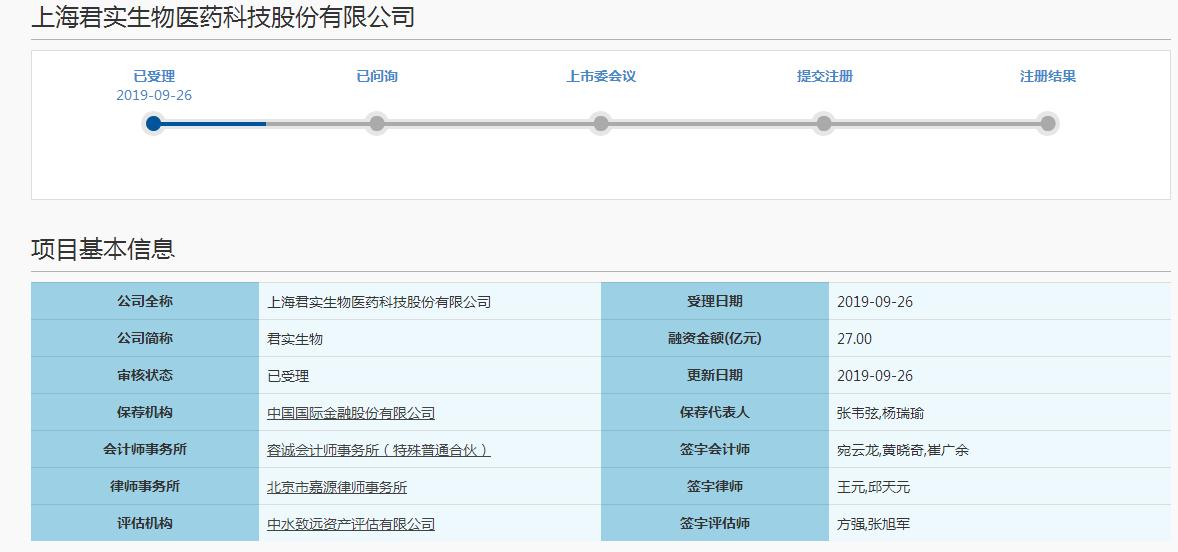Click the page title 上海君实生物医药科技股份有限公司
The image size is (1178, 552).
[223, 16]
